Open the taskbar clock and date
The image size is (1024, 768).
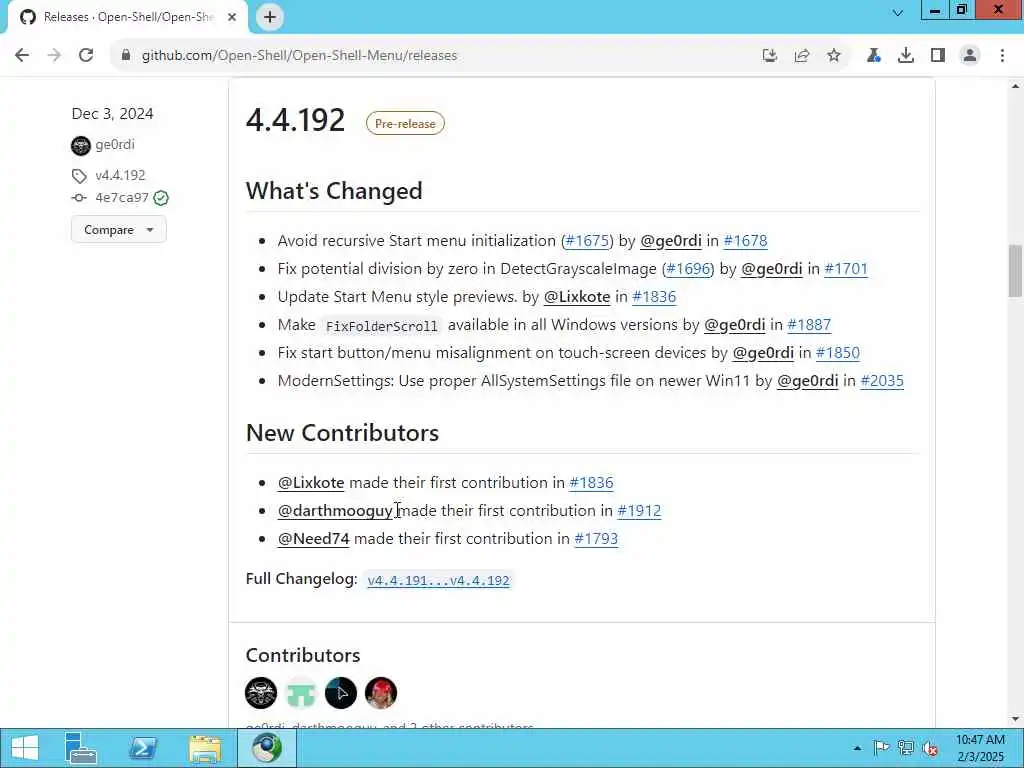[980, 748]
